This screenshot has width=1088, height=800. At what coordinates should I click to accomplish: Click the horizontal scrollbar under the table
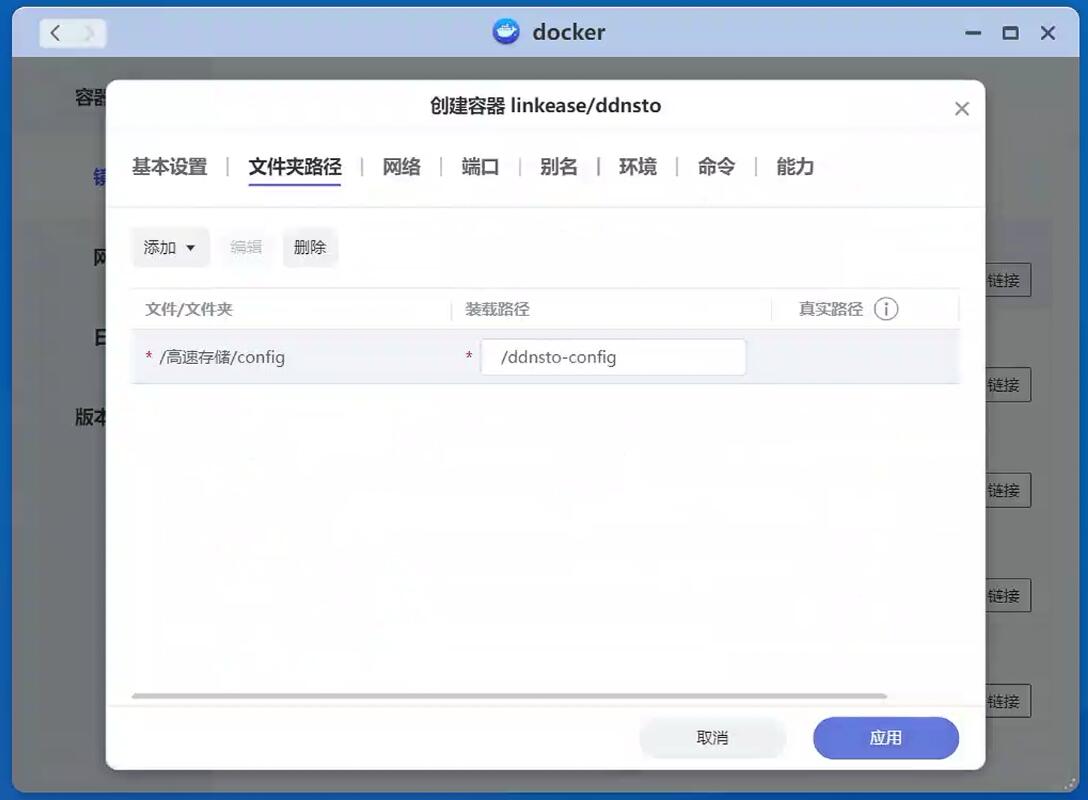click(508, 695)
